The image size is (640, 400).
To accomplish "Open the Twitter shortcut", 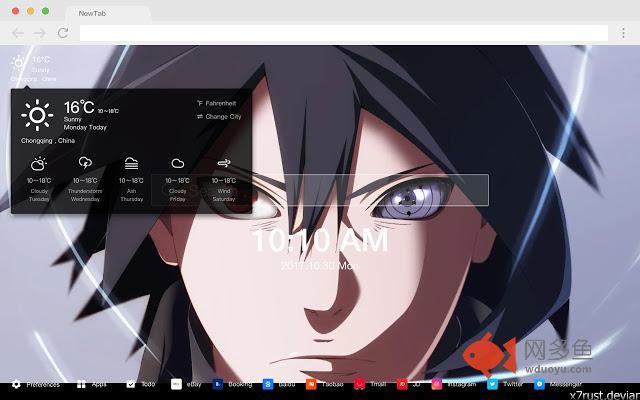I will [505, 384].
